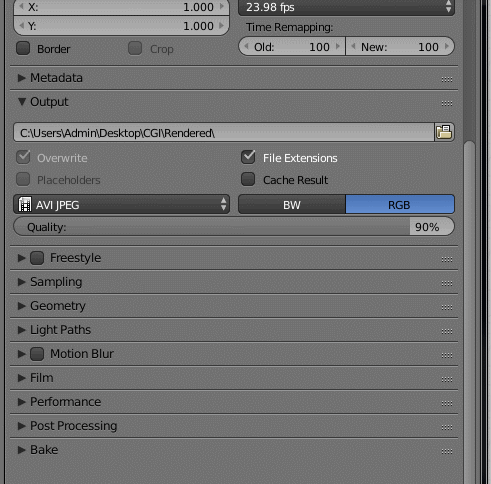Viewport: 491px width, 484px height.
Task: Increase Old remapping value with right arrow
Action: [338, 46]
